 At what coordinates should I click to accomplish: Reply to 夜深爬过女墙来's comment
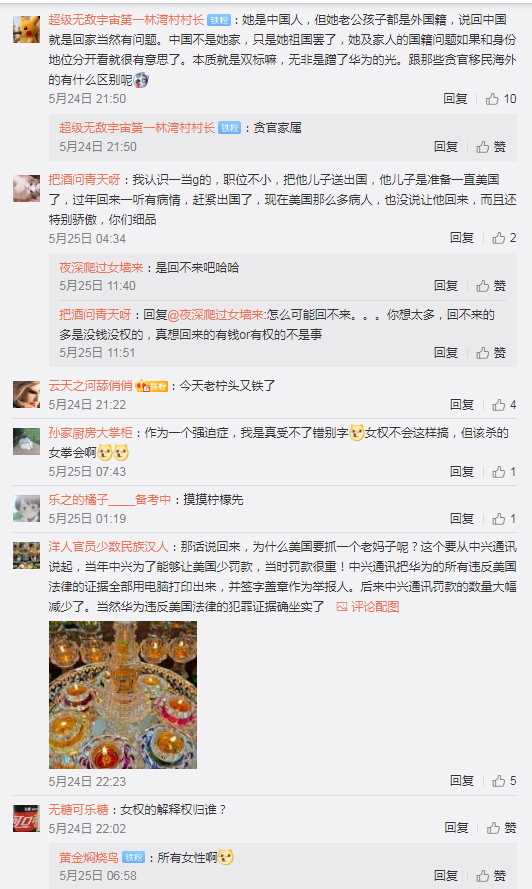pyautogui.click(x=446, y=286)
